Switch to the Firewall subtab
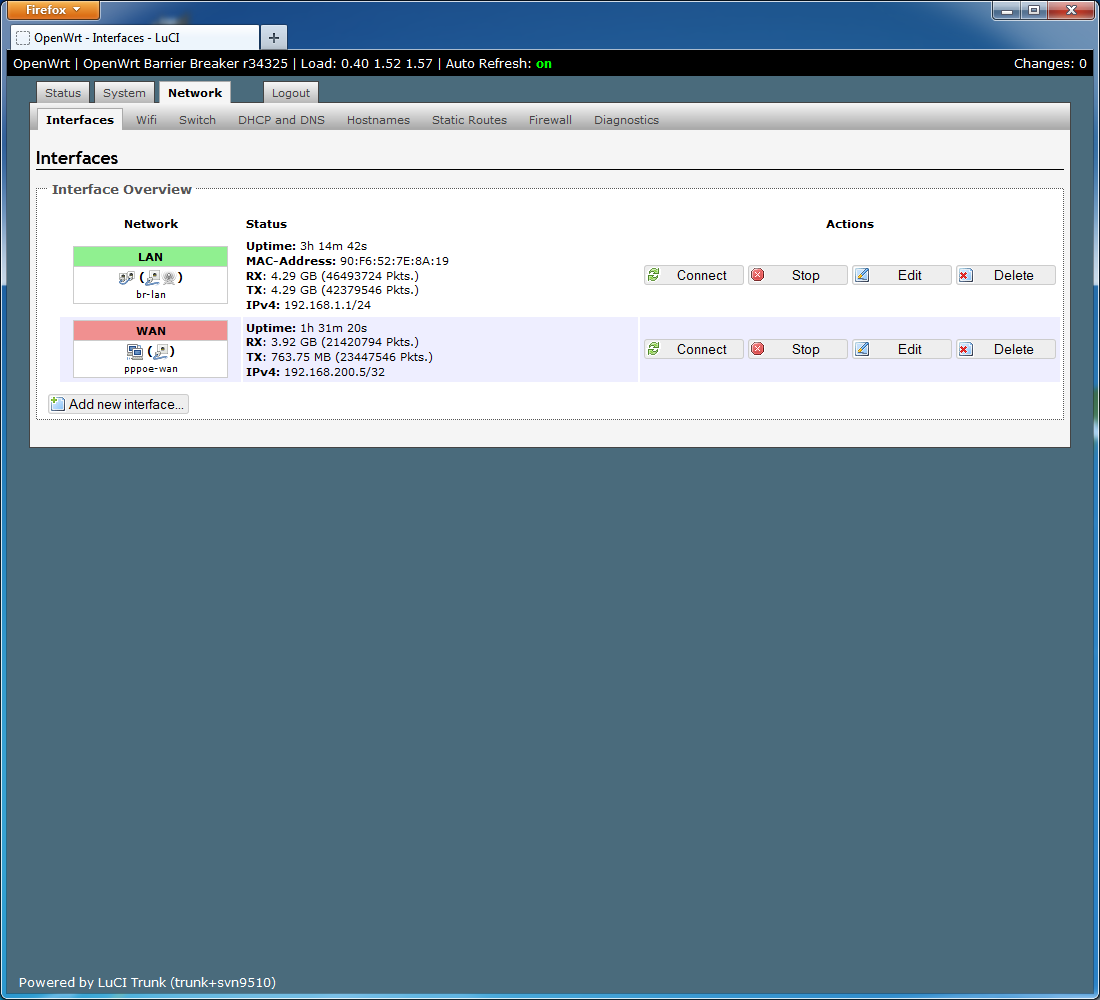Screen dimensions: 1100x1000 tap(550, 120)
